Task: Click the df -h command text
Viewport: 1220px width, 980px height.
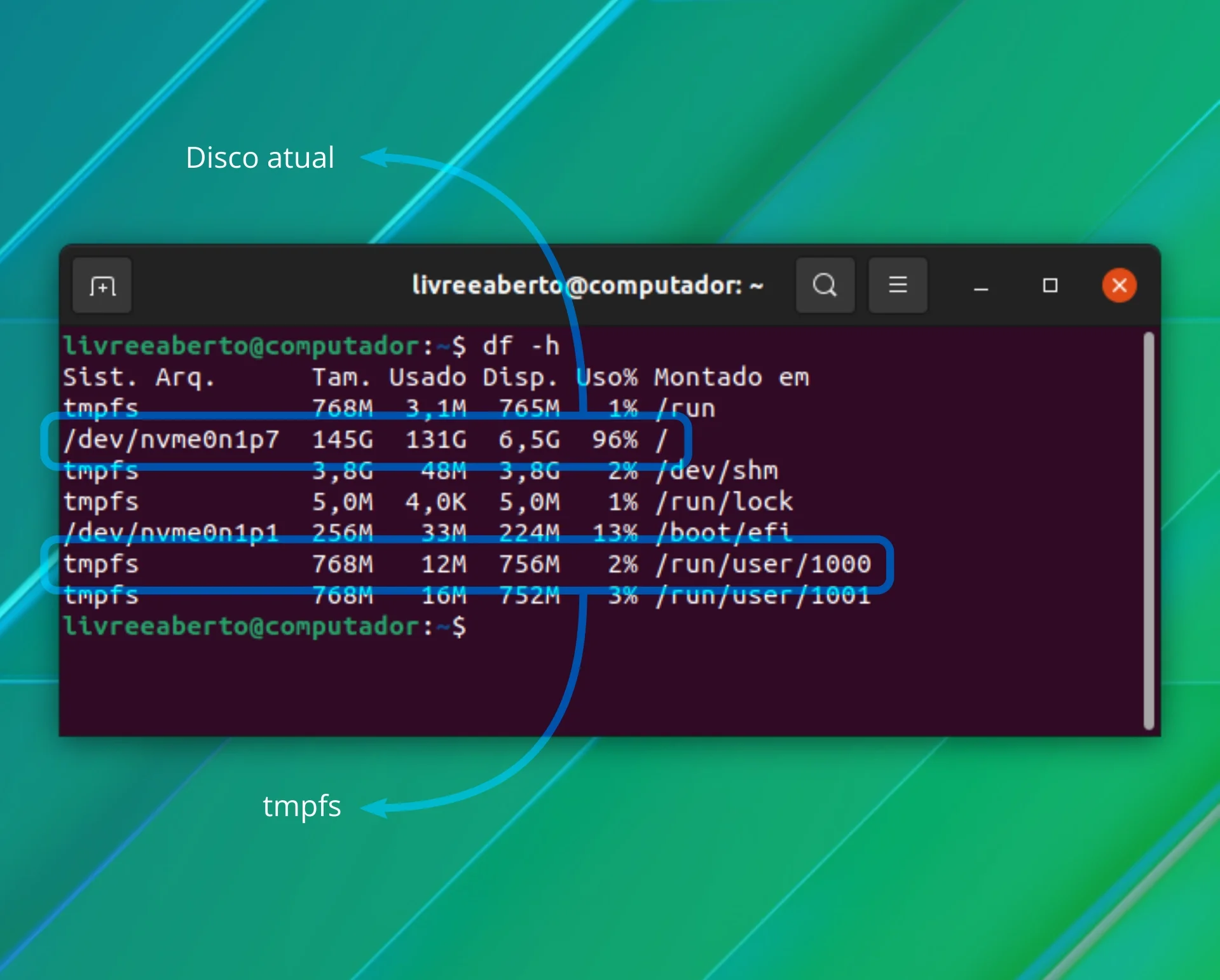Action: (521, 346)
